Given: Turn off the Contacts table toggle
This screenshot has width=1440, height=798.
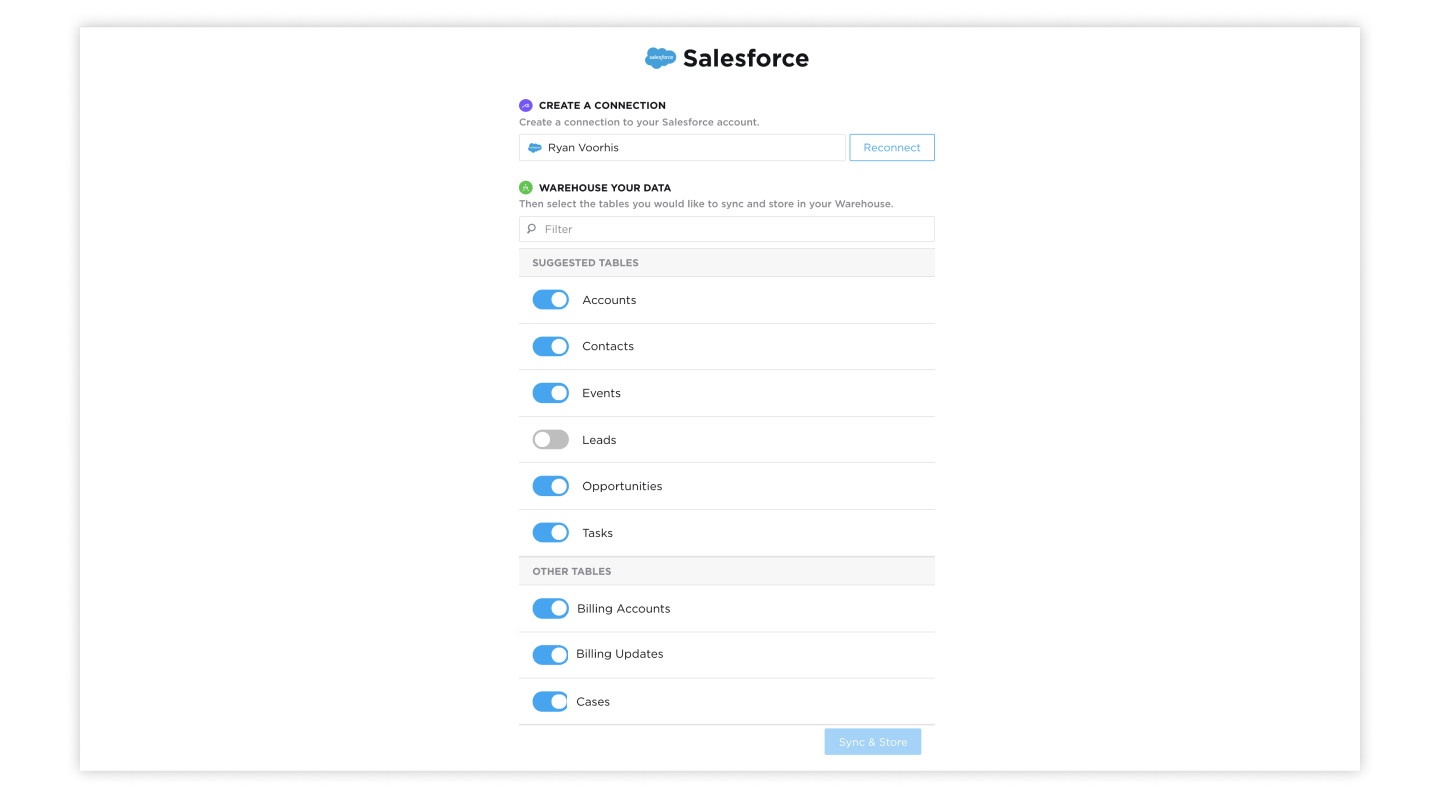Looking at the screenshot, I should (550, 346).
